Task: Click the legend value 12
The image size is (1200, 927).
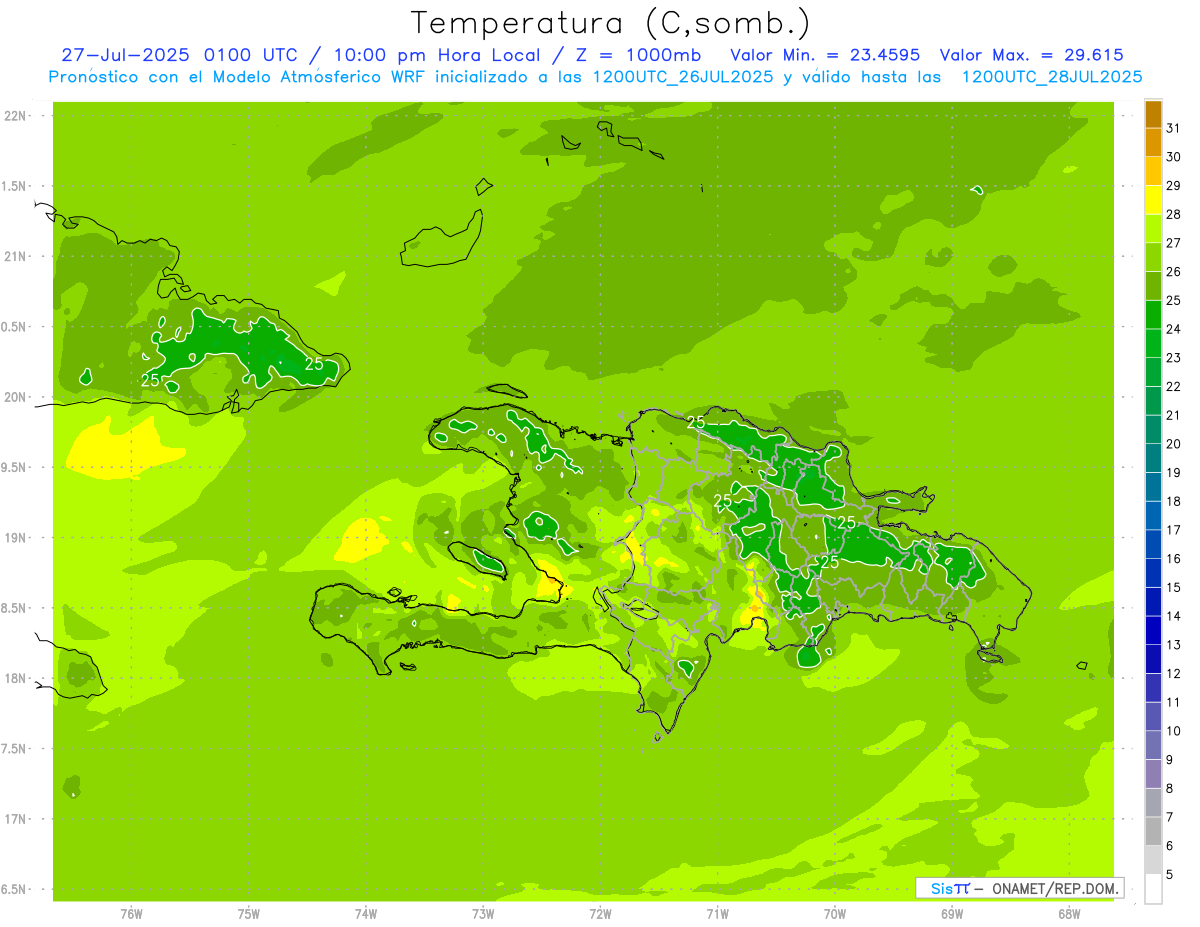Action: (1174, 673)
